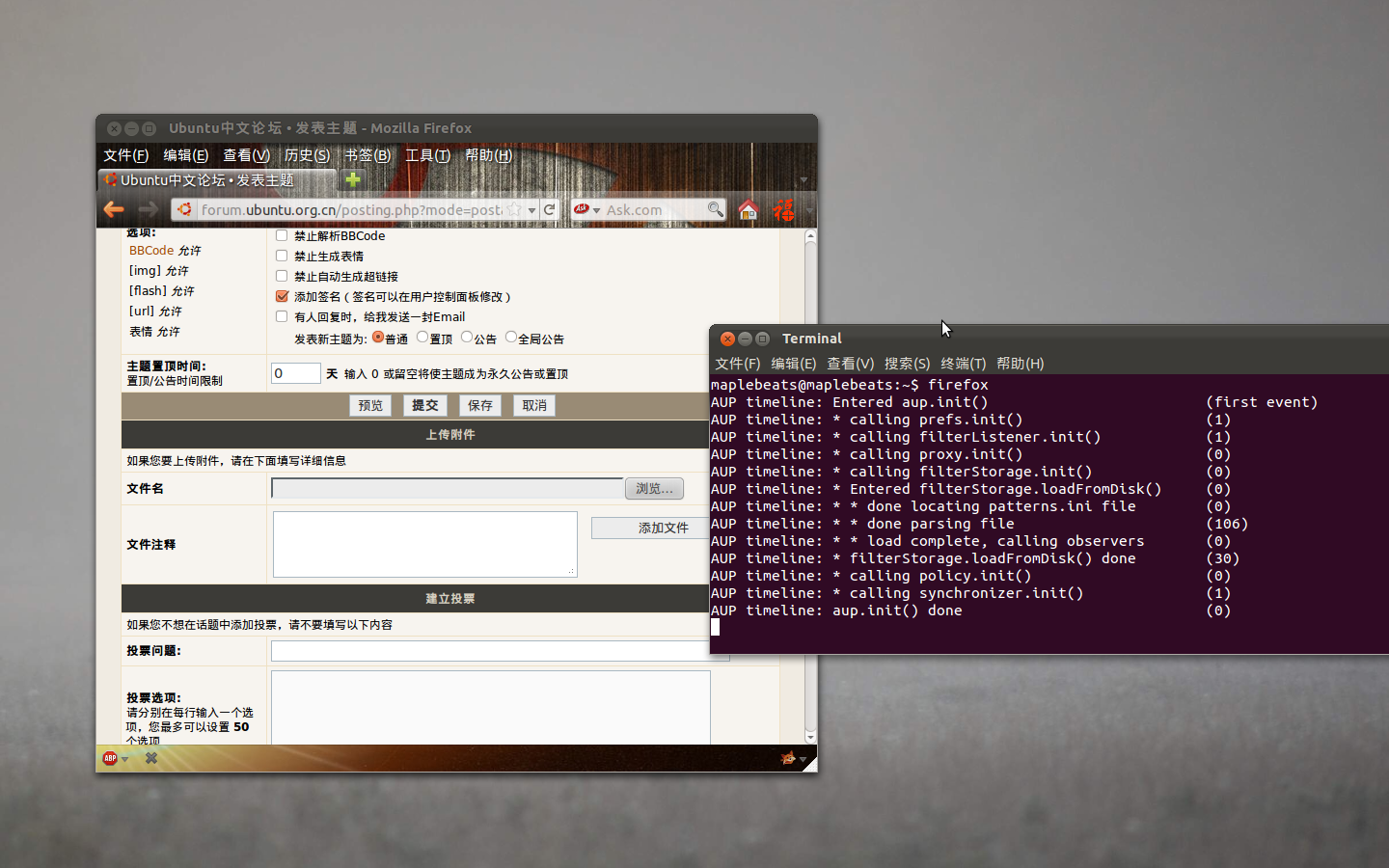The width and height of the screenshot is (1389, 868).
Task: Reload the page with the refresh icon
Action: [549, 209]
